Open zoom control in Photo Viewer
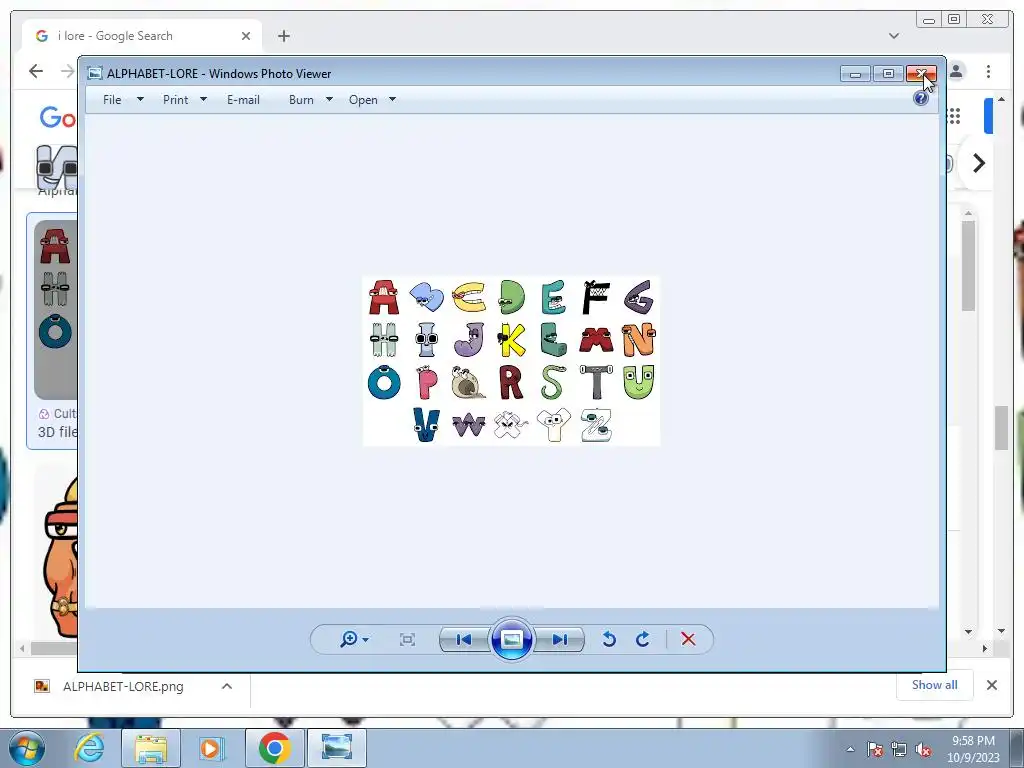 tap(353, 639)
